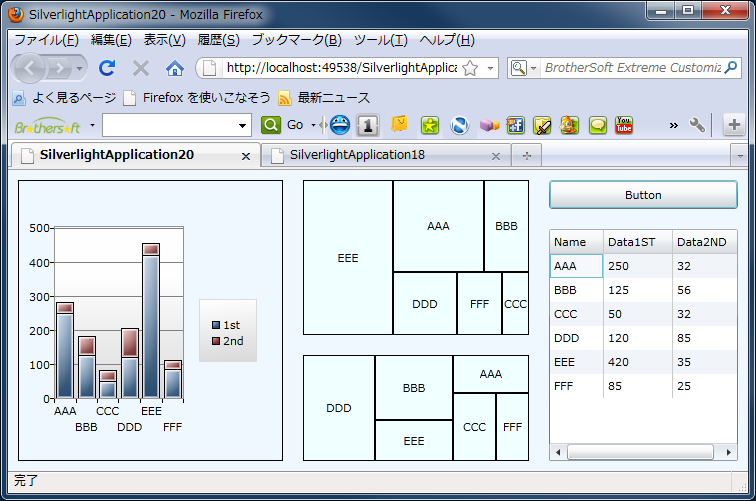This screenshot has height=501, width=756.
Task: Click the data grid scroll right arrow
Action: click(729, 452)
